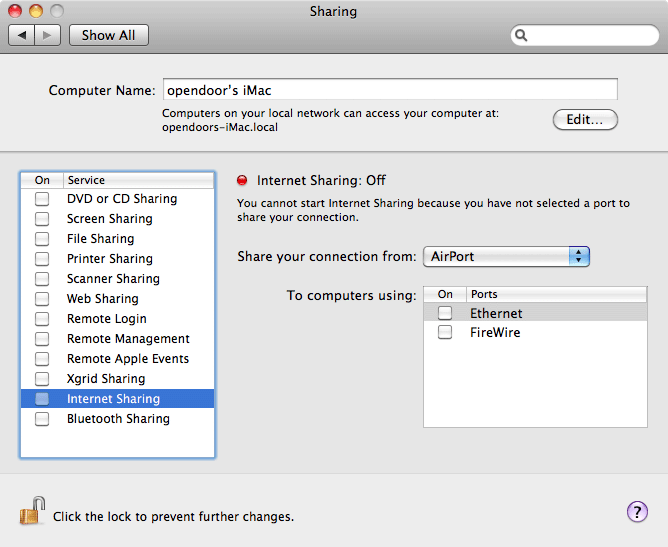This screenshot has height=547, width=668.
Task: Click the red Internet Sharing status indicator
Action: [x=242, y=181]
